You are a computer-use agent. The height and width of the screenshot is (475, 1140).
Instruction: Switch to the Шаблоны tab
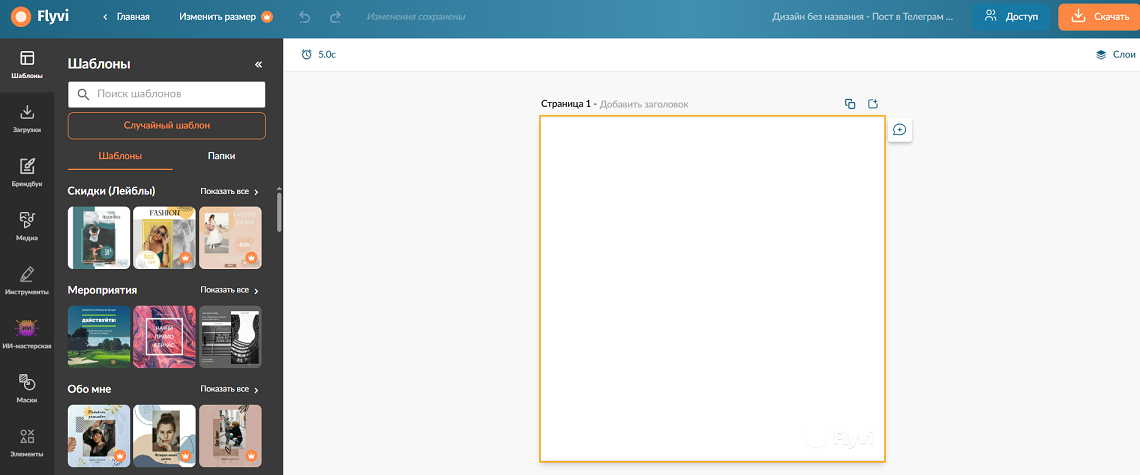[120, 156]
